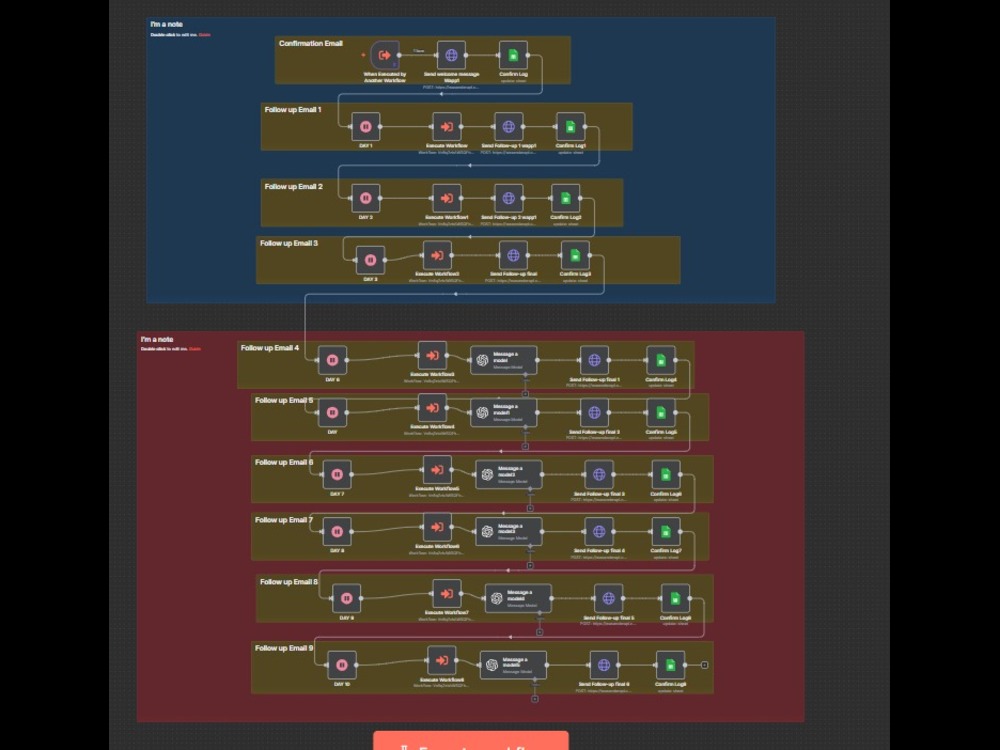Open the Send Follow-up globe node in Follow up Email 1
Image resolution: width=1000 pixels, height=750 pixels.
[x=508, y=127]
